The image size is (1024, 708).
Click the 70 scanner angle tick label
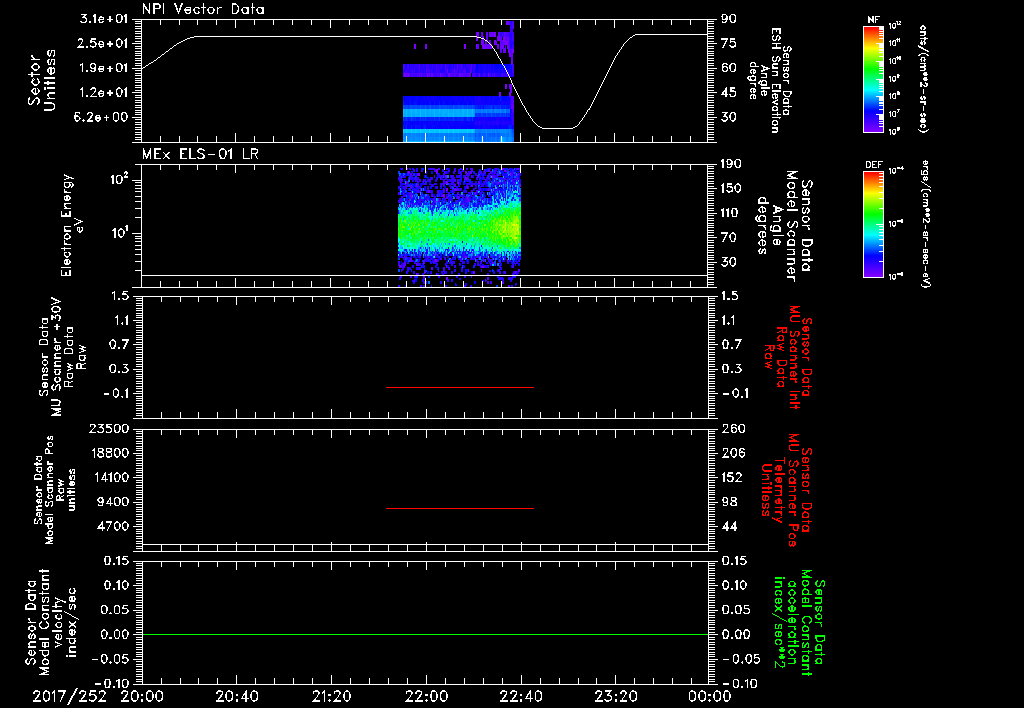(729, 238)
